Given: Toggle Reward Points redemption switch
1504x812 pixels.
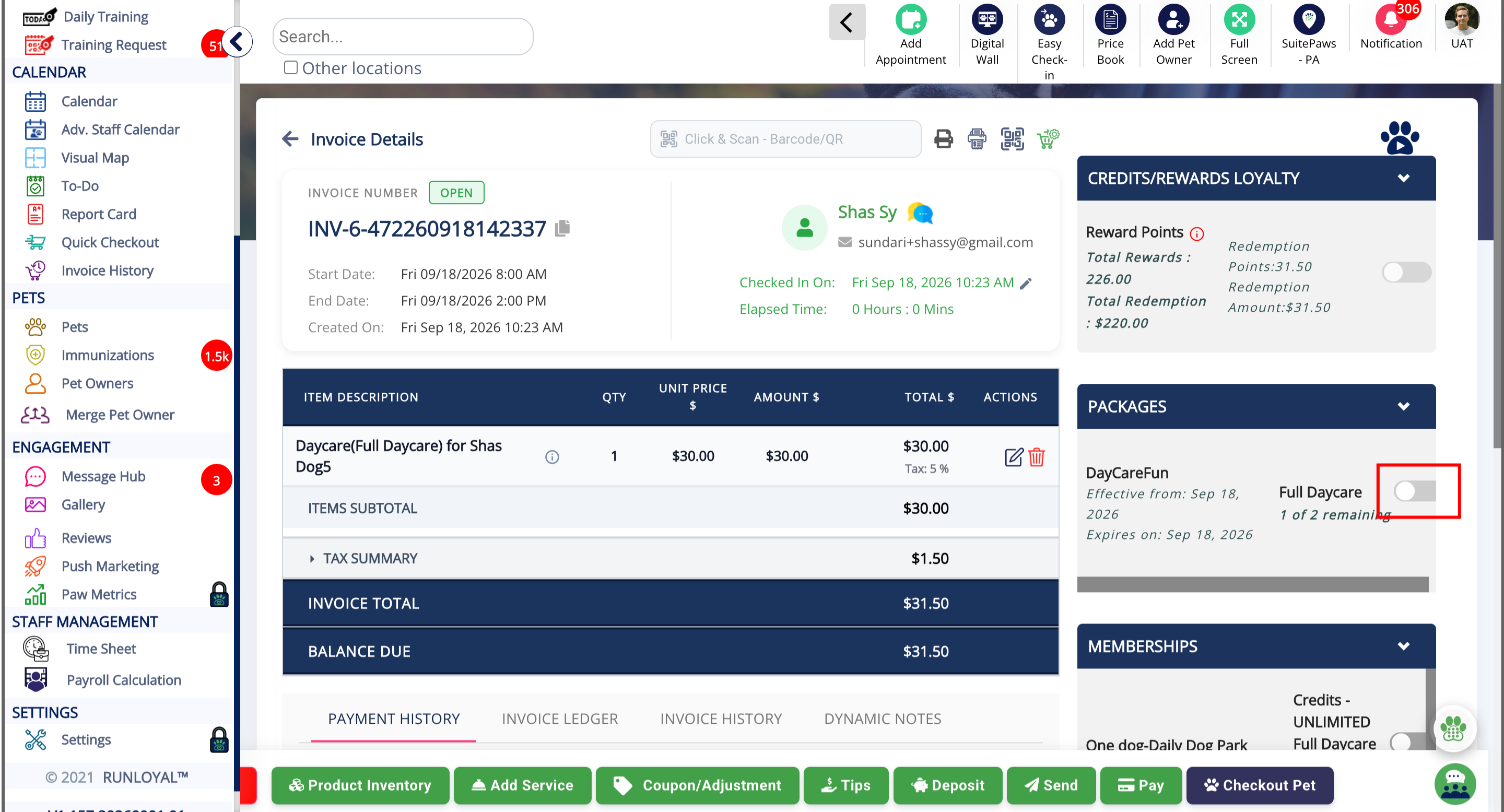Looking at the screenshot, I should tap(1406, 272).
